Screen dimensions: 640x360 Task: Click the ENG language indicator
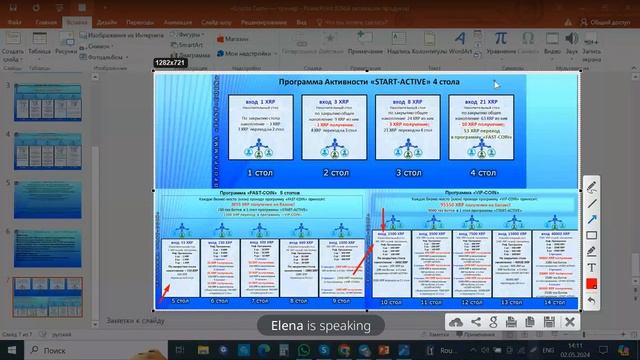pos(548,350)
